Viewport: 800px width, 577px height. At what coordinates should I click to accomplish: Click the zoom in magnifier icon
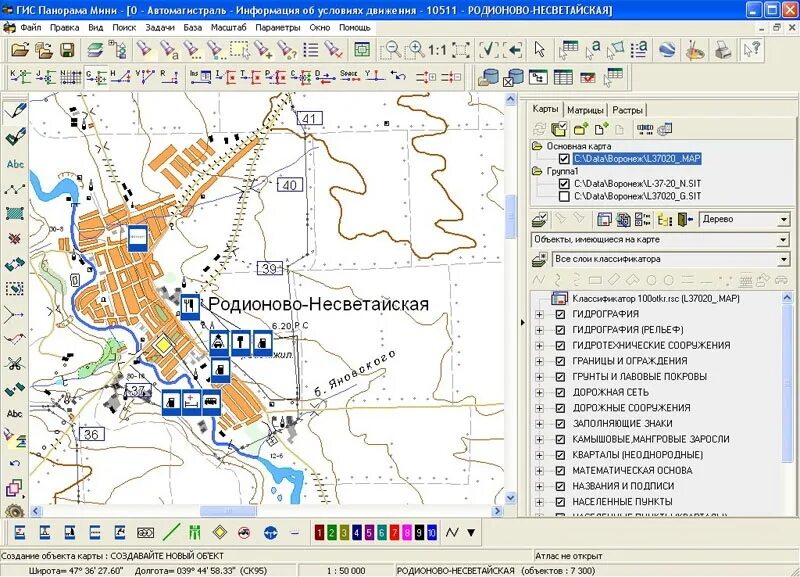(415, 49)
